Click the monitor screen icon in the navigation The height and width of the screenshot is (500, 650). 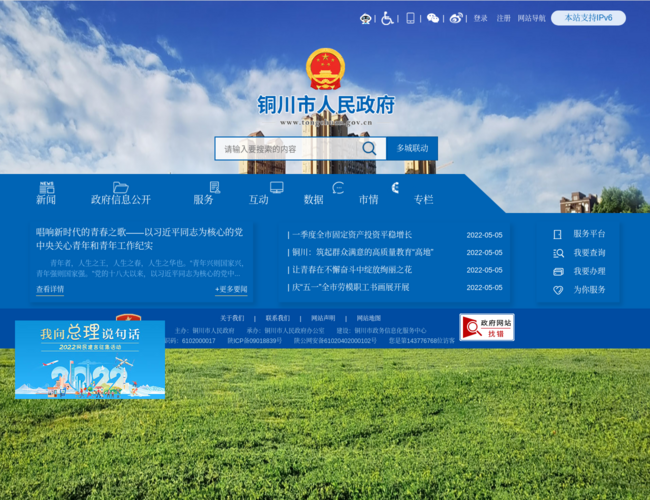click(276, 187)
